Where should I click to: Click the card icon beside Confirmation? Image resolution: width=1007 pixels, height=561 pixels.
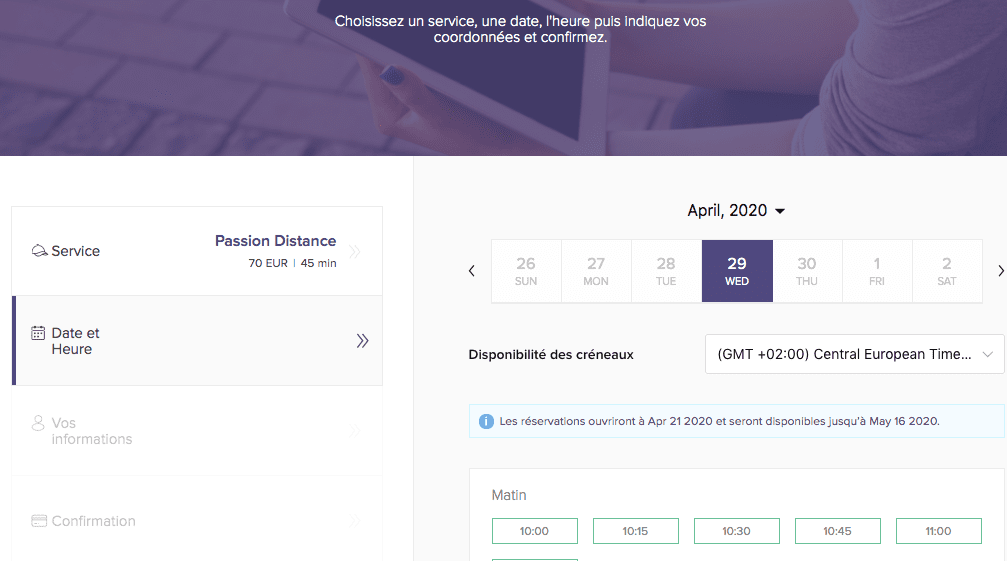[39, 521]
